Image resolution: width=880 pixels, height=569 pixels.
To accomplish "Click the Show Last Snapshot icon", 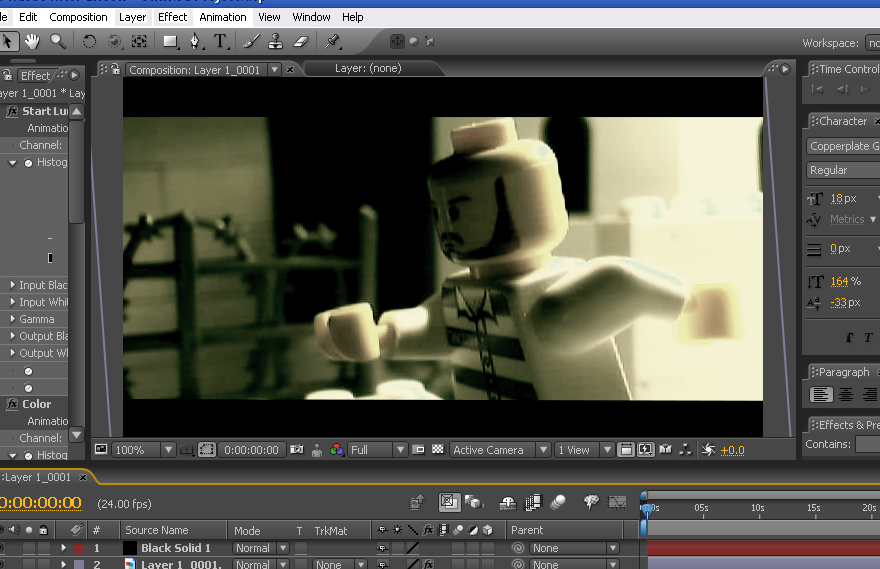I will [x=317, y=450].
